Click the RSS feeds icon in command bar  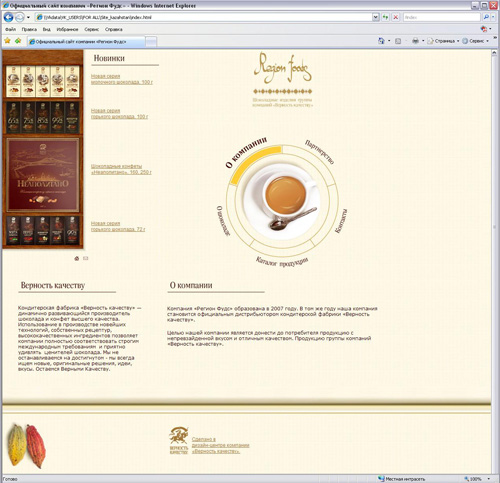(x=398, y=41)
